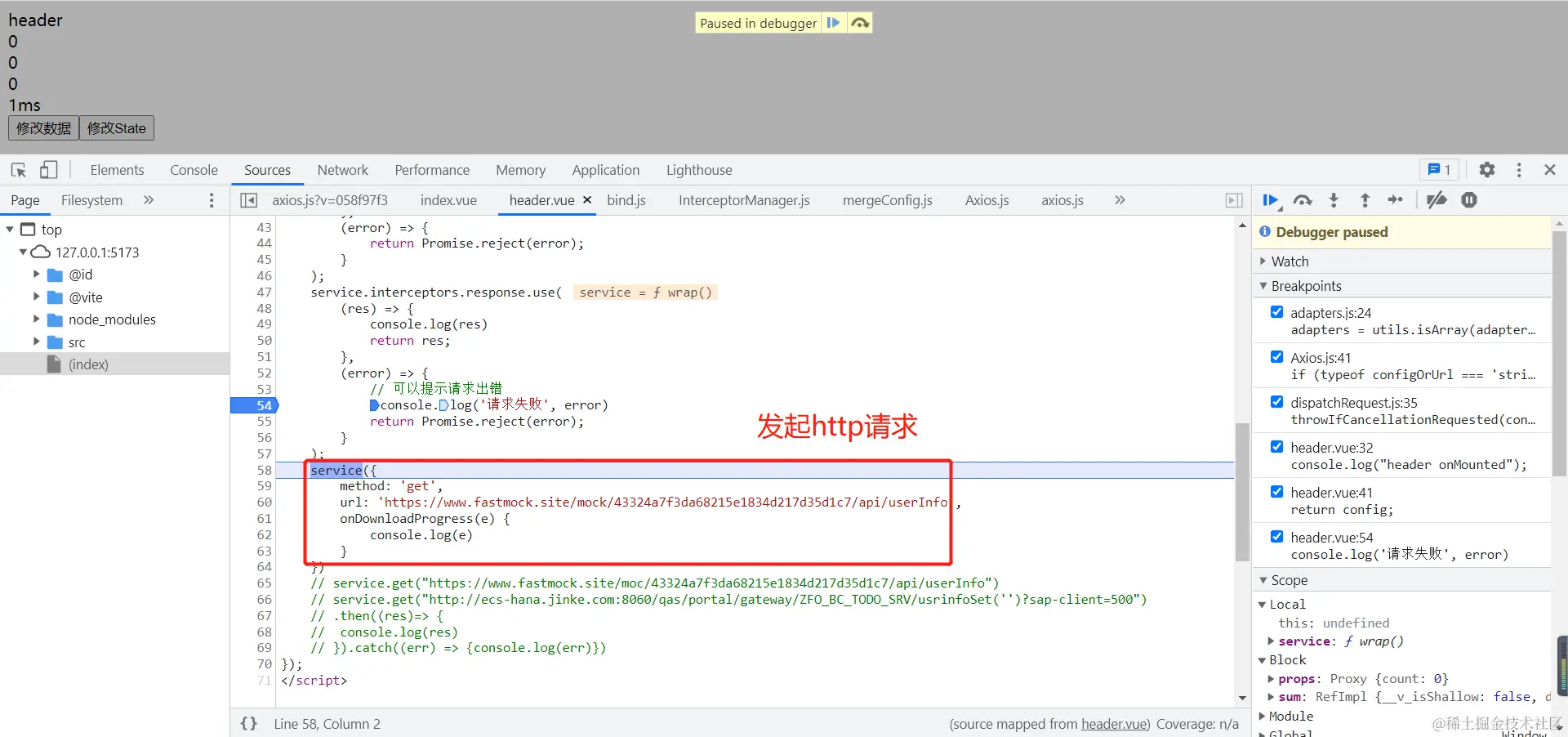
Task: Open the DevTools customize menu
Action: click(1519, 170)
